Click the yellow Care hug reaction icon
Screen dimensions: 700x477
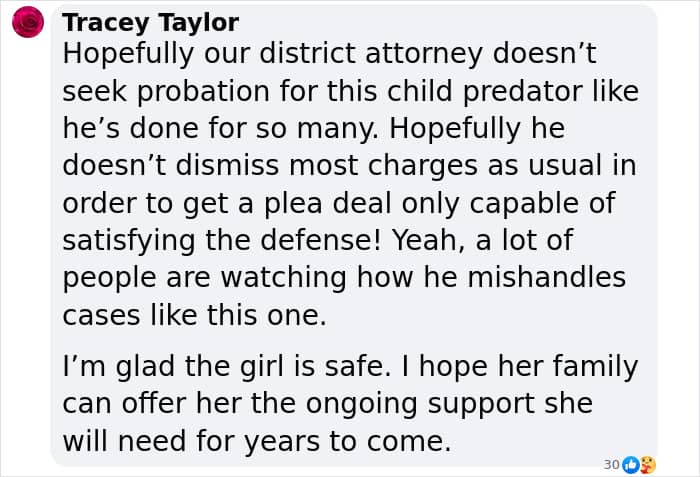pos(647,465)
